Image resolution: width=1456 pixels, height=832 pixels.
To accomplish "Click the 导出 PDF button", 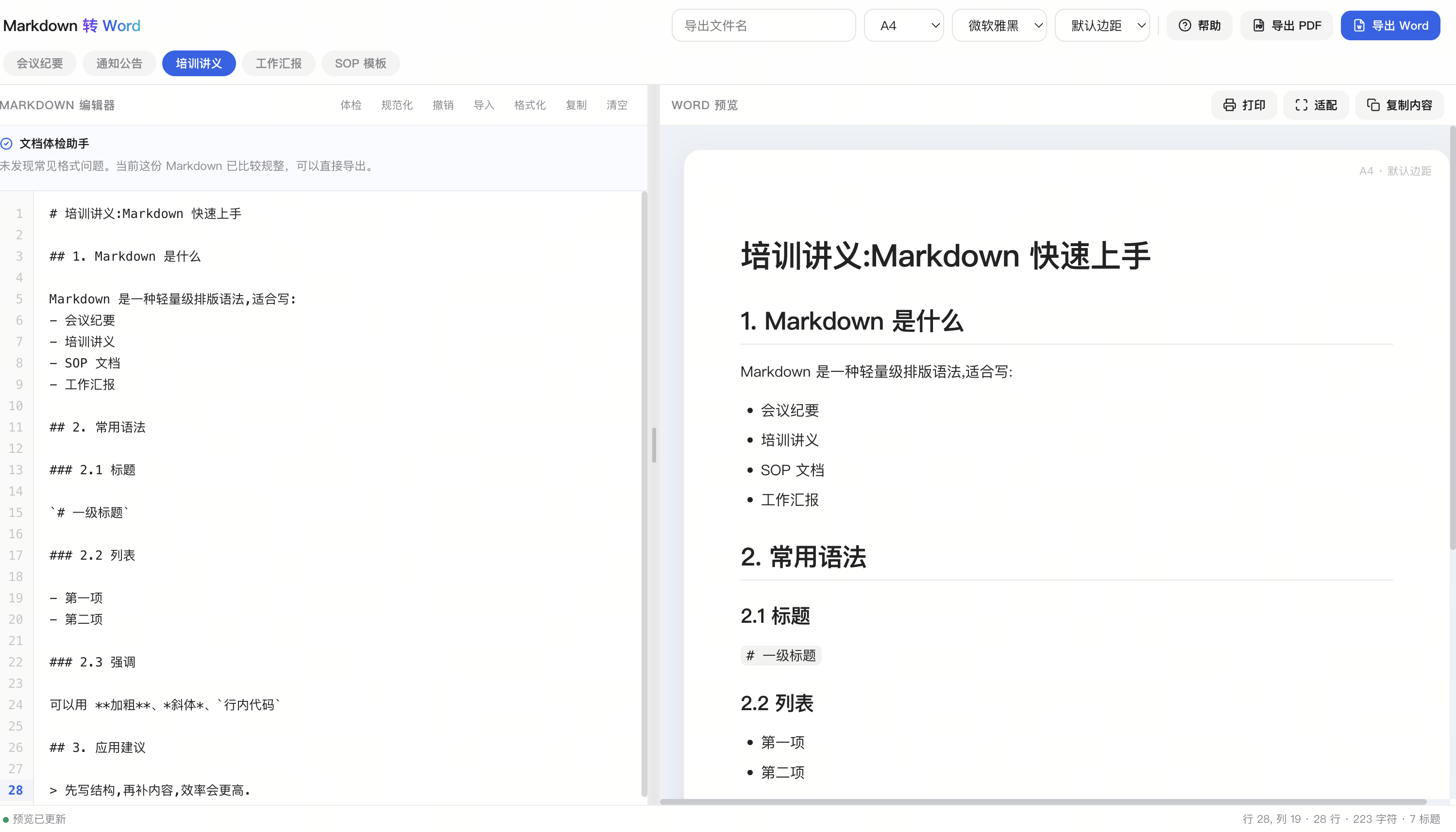I will coord(1286,26).
